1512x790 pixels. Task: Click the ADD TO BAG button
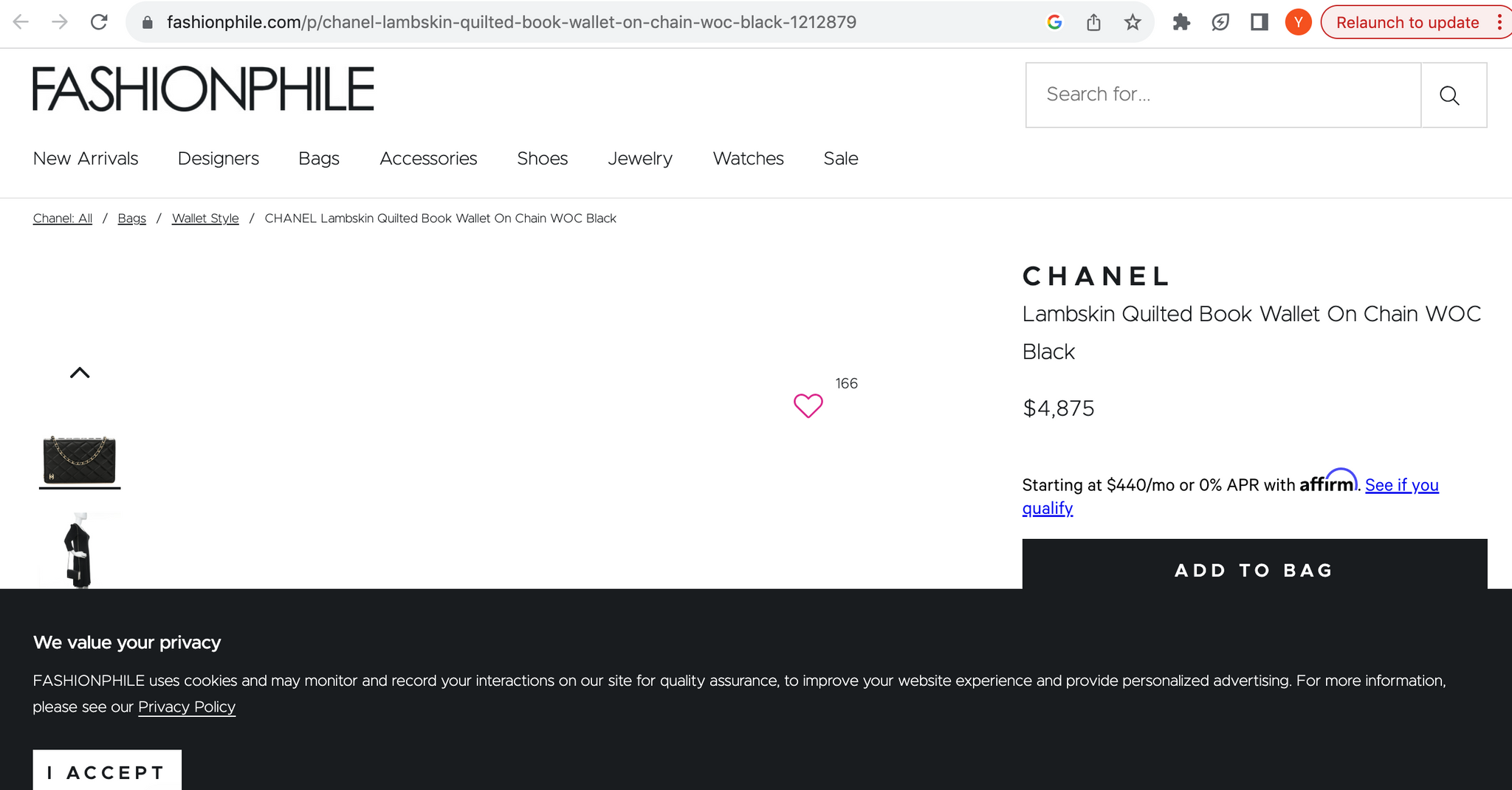point(1254,569)
